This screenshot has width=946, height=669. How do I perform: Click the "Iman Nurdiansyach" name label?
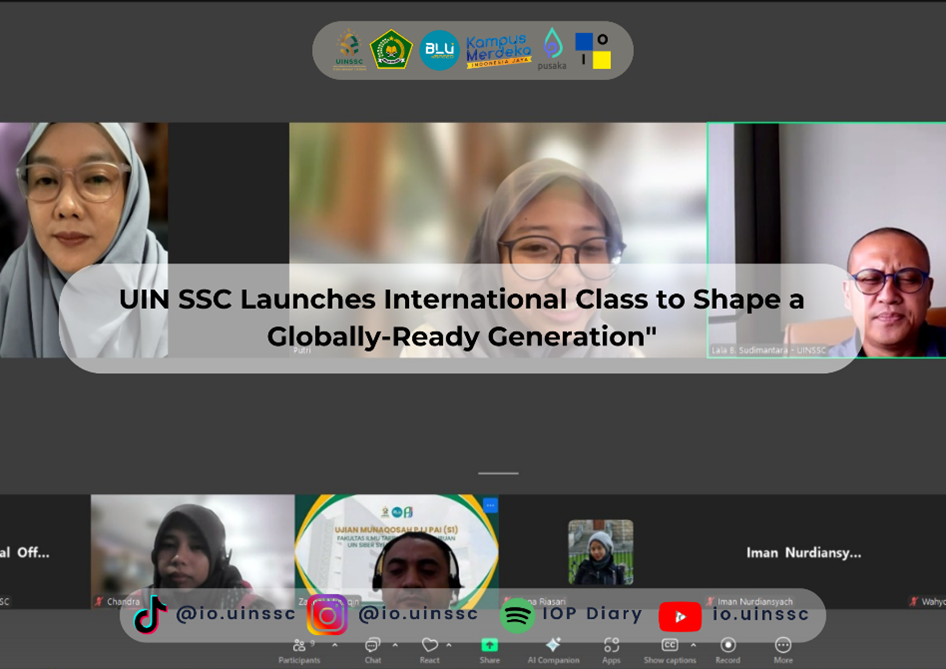point(755,601)
